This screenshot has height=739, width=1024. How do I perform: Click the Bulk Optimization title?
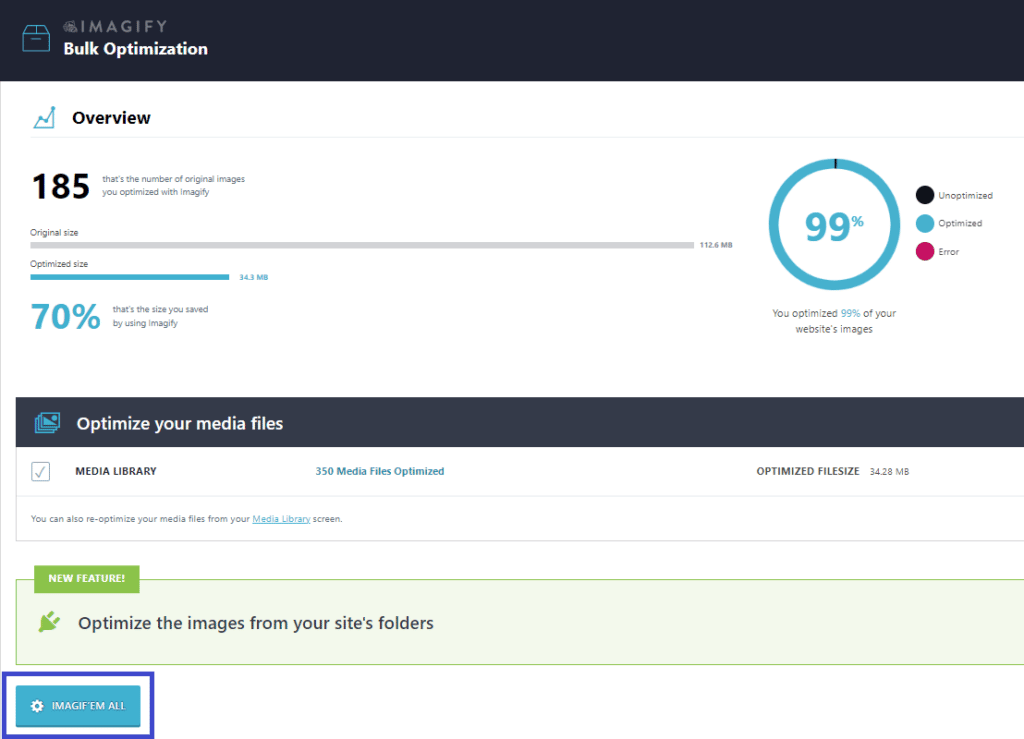[x=135, y=49]
